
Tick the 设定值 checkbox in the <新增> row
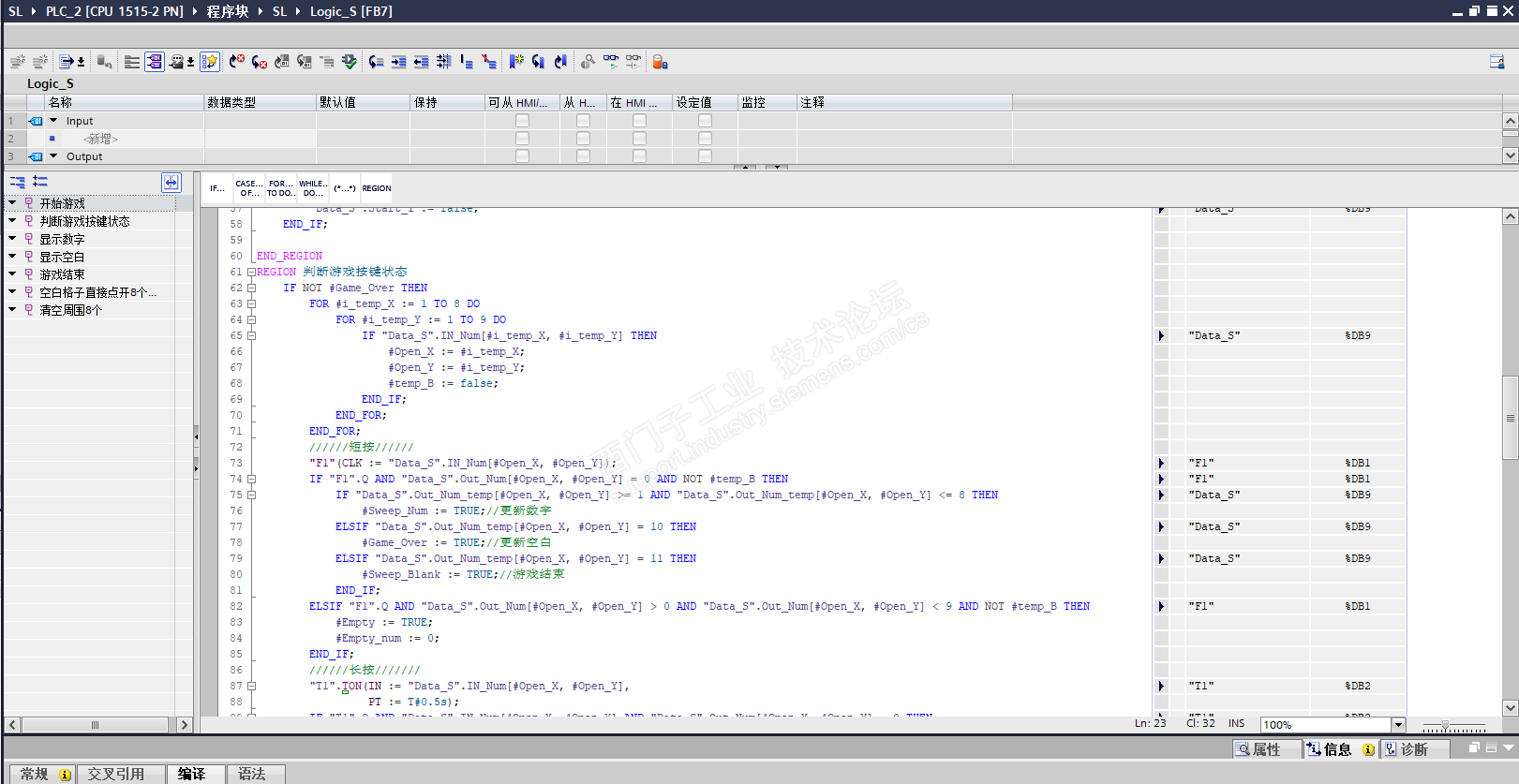[705, 139]
